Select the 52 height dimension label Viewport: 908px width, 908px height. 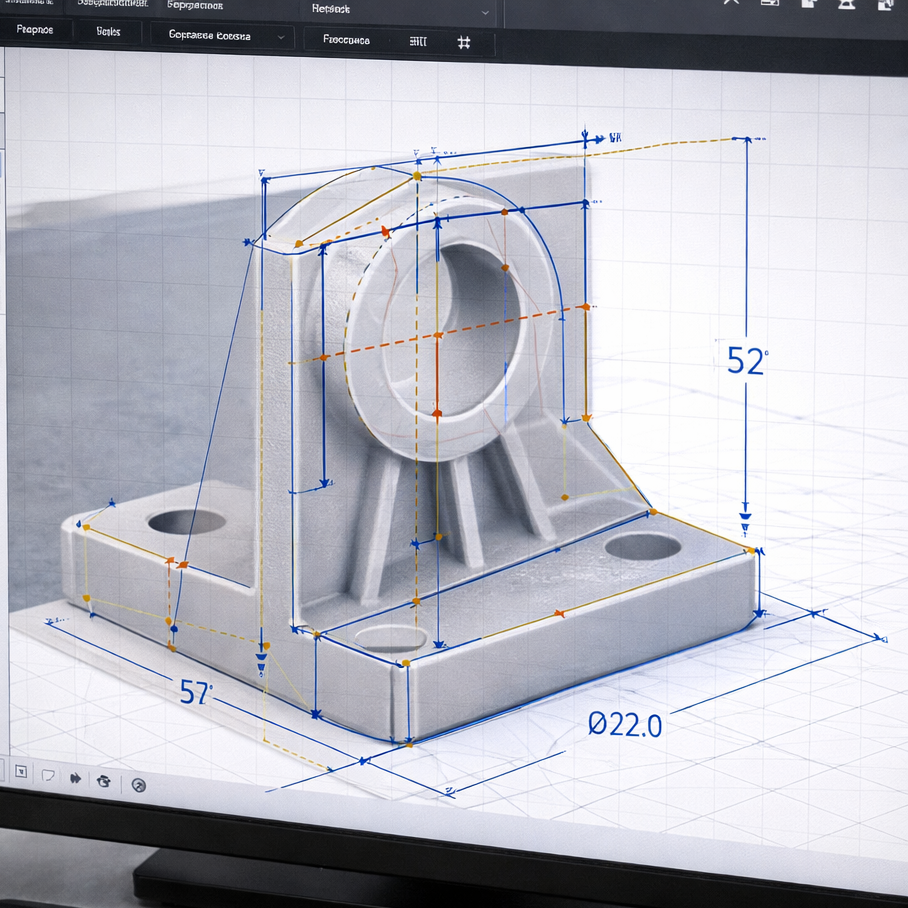click(x=744, y=361)
